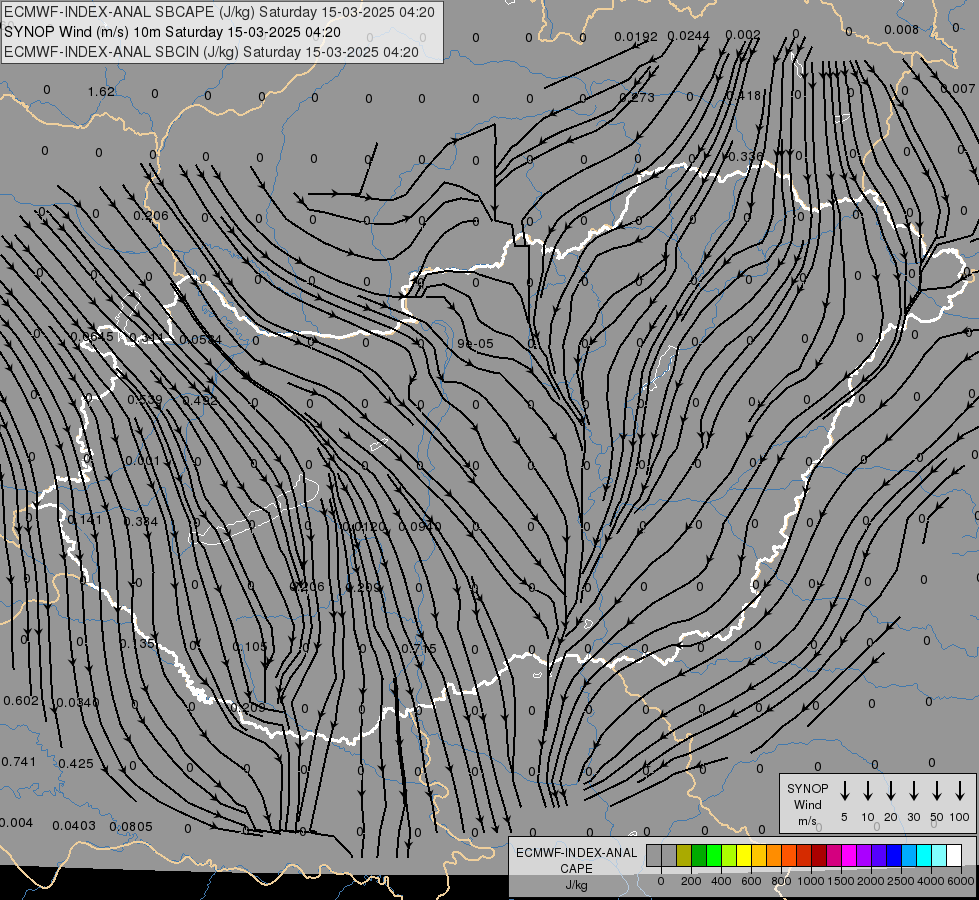Click the map value 0.539
Screen dimensions: 979x900
pyautogui.click(x=145, y=400)
